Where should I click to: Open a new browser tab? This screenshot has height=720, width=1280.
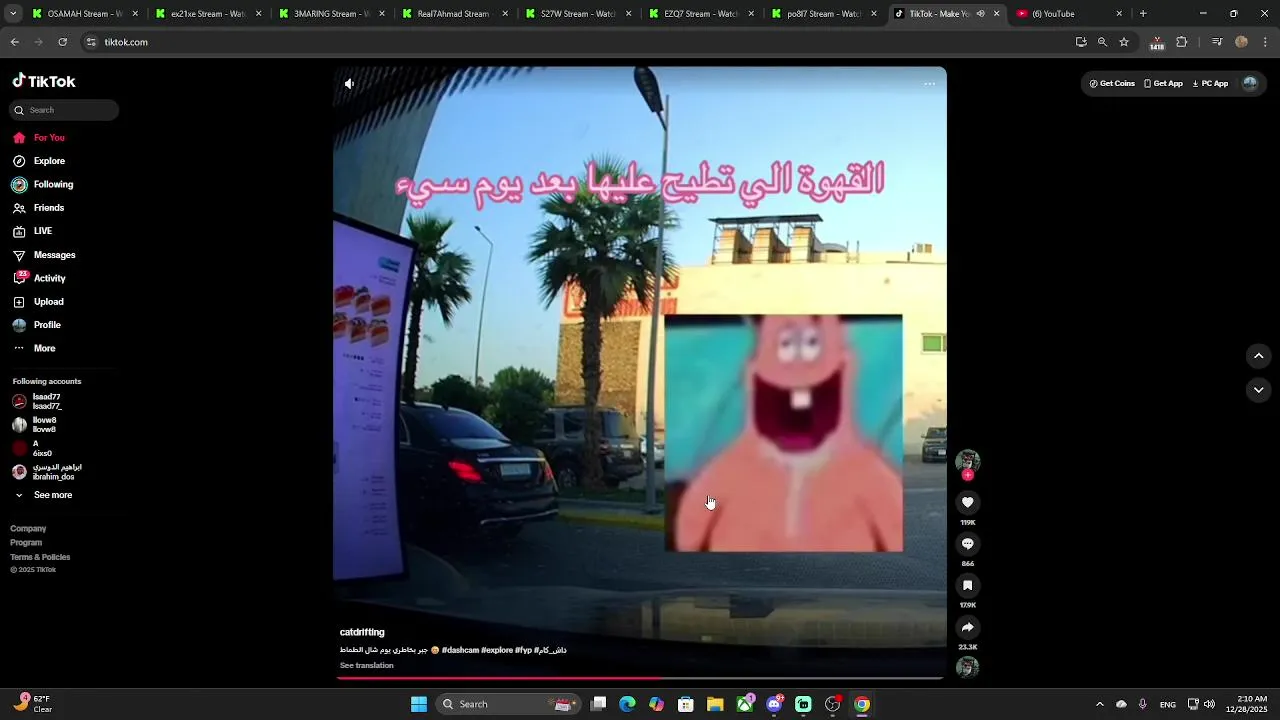pyautogui.click(x=1143, y=14)
